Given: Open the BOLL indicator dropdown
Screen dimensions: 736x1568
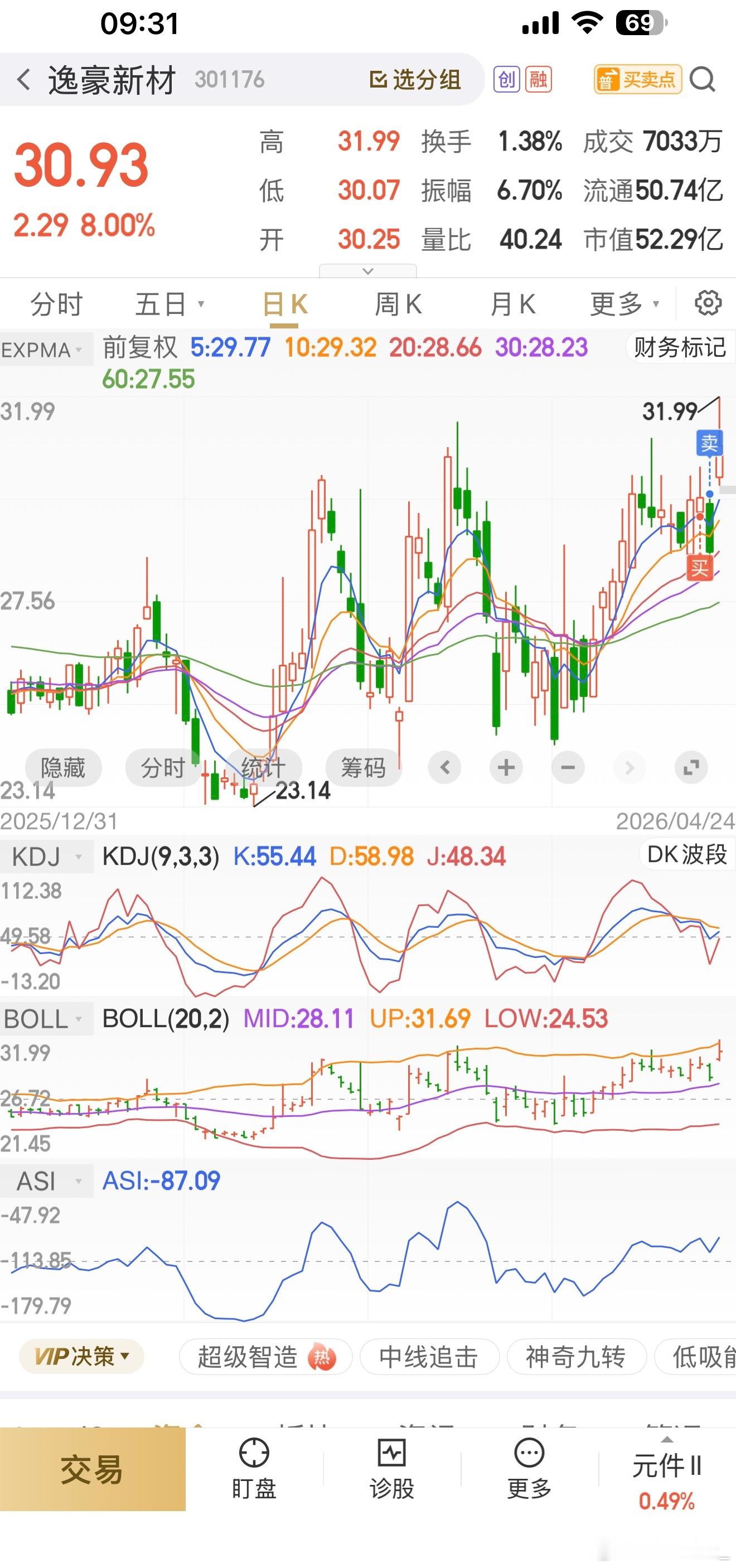Looking at the screenshot, I should pyautogui.click(x=47, y=1019).
